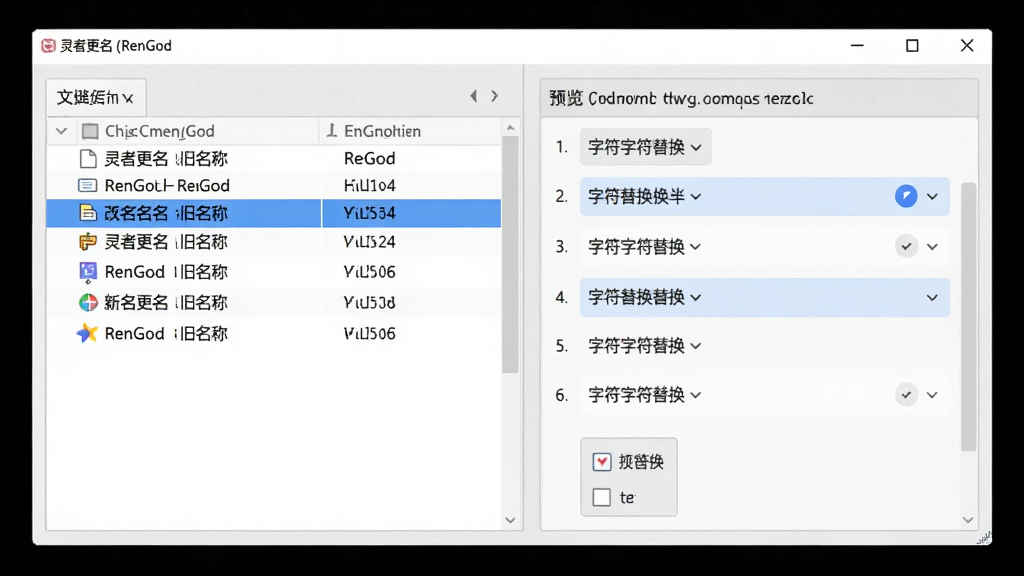Click the preview panel vertical scrollbar thumb
Image resolution: width=1024 pixels, height=576 pixels.
(x=968, y=317)
